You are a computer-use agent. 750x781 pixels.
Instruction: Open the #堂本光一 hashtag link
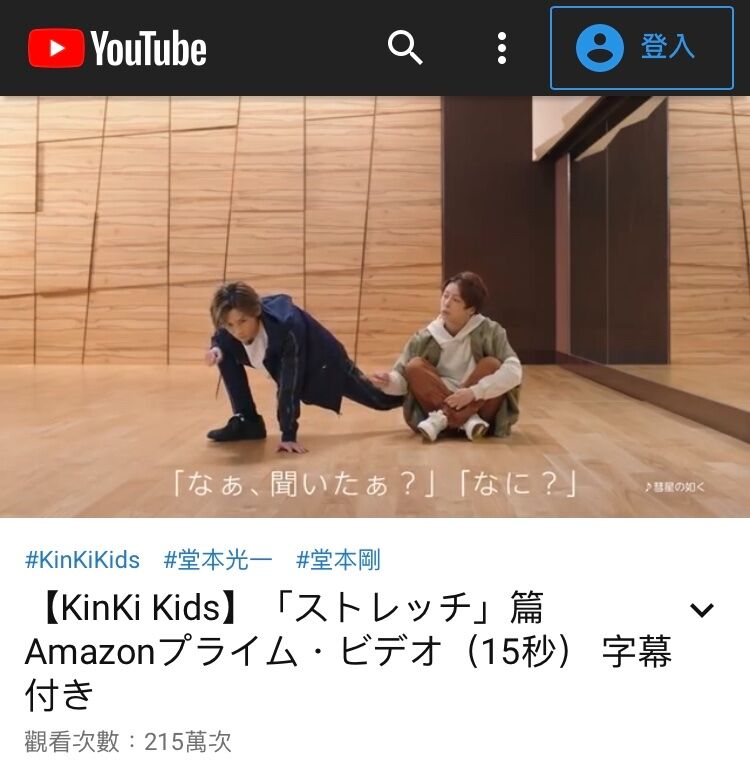(218, 560)
